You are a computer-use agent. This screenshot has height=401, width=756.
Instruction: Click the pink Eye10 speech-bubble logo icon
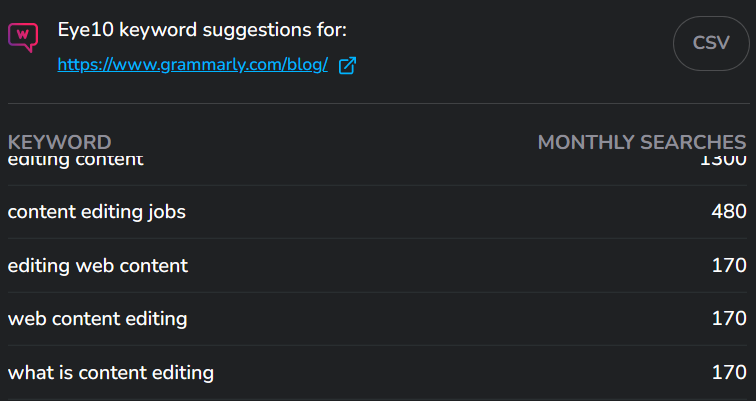point(23,37)
